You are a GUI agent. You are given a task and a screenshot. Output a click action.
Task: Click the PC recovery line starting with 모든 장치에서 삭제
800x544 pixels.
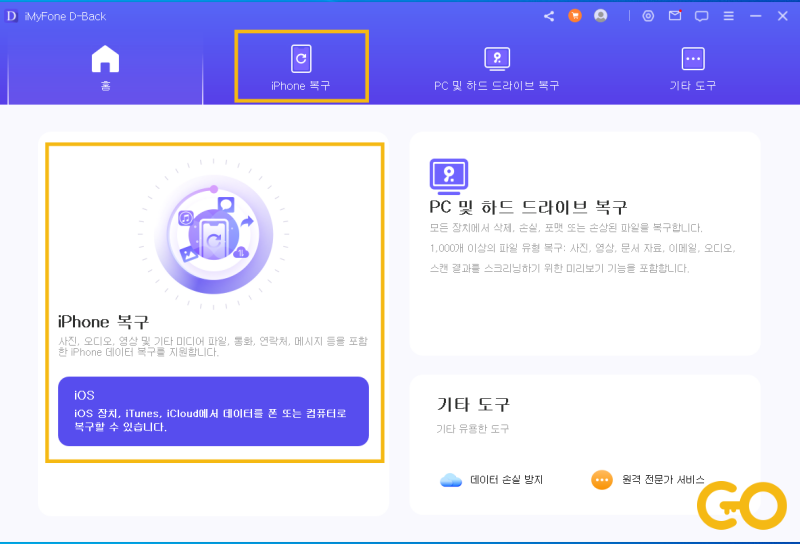(x=566, y=228)
